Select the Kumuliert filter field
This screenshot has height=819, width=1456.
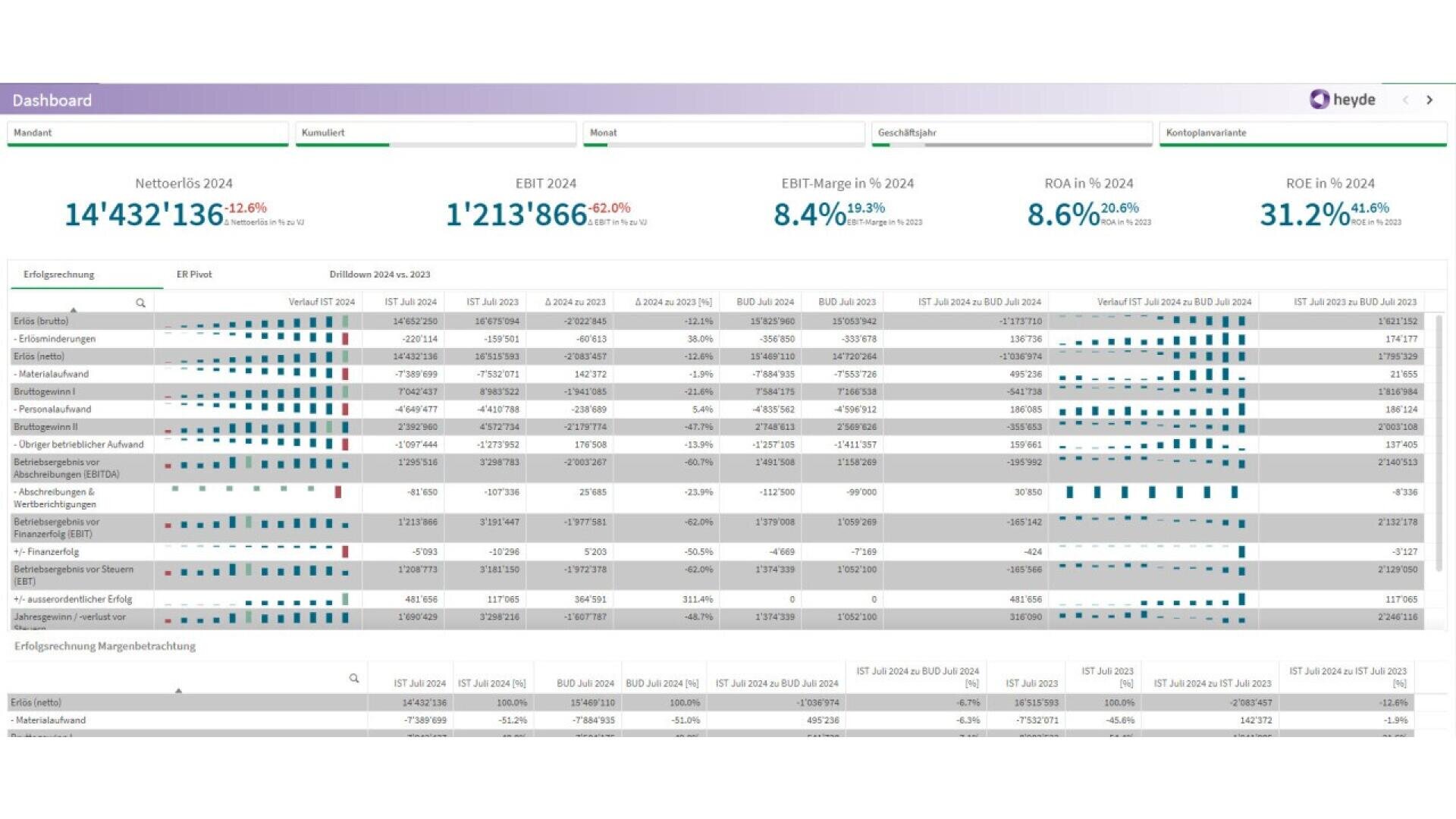[x=436, y=133]
